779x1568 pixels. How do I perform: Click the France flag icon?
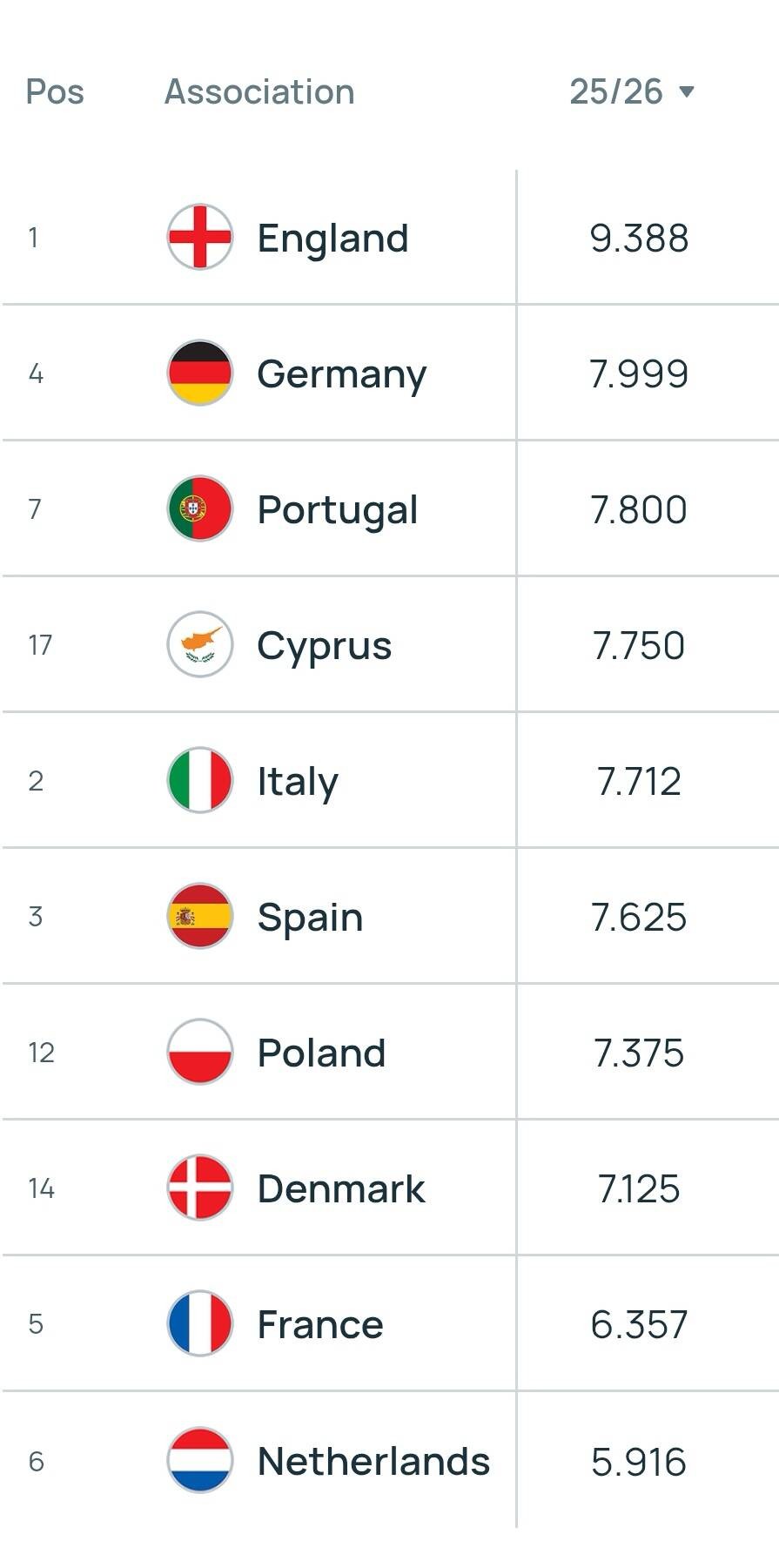click(199, 1323)
